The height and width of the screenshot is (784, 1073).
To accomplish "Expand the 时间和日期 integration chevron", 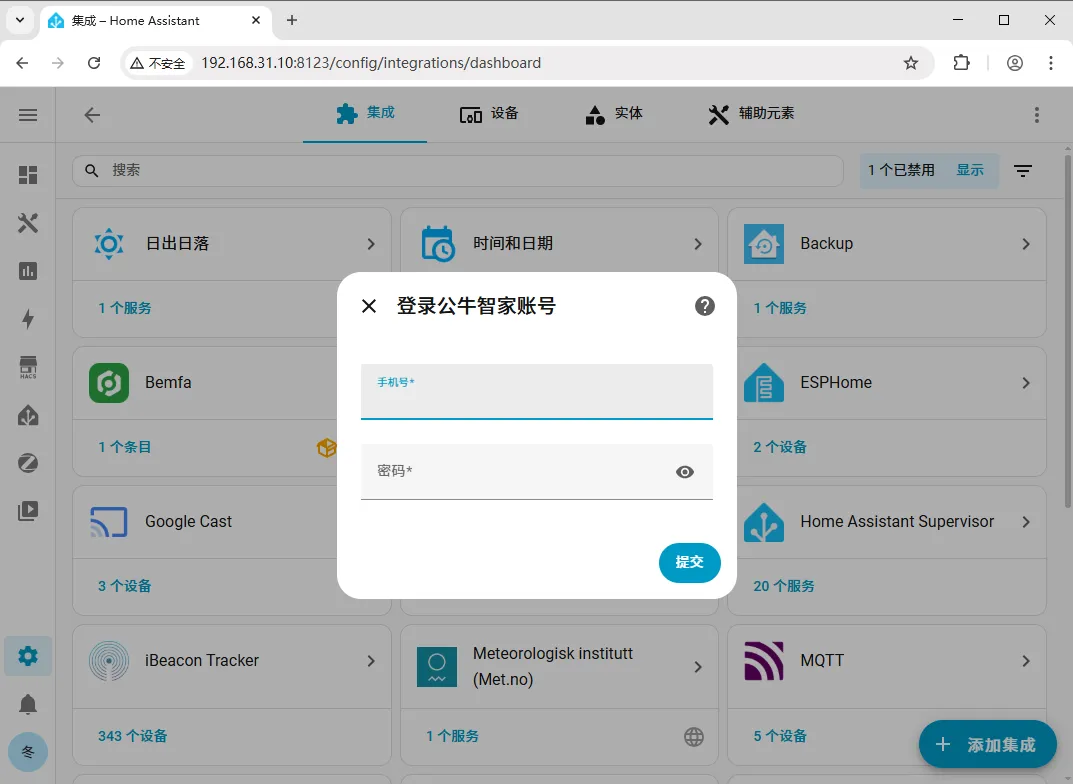I will pos(698,244).
